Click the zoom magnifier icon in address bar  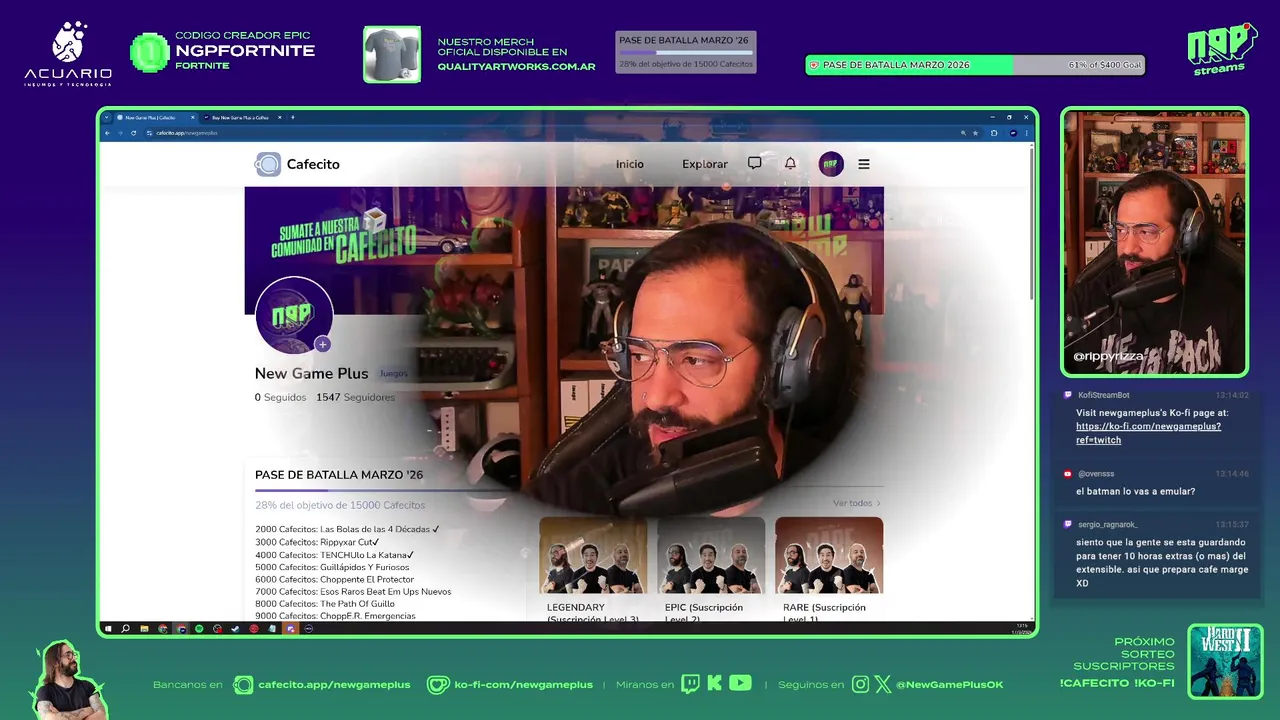pos(963,133)
